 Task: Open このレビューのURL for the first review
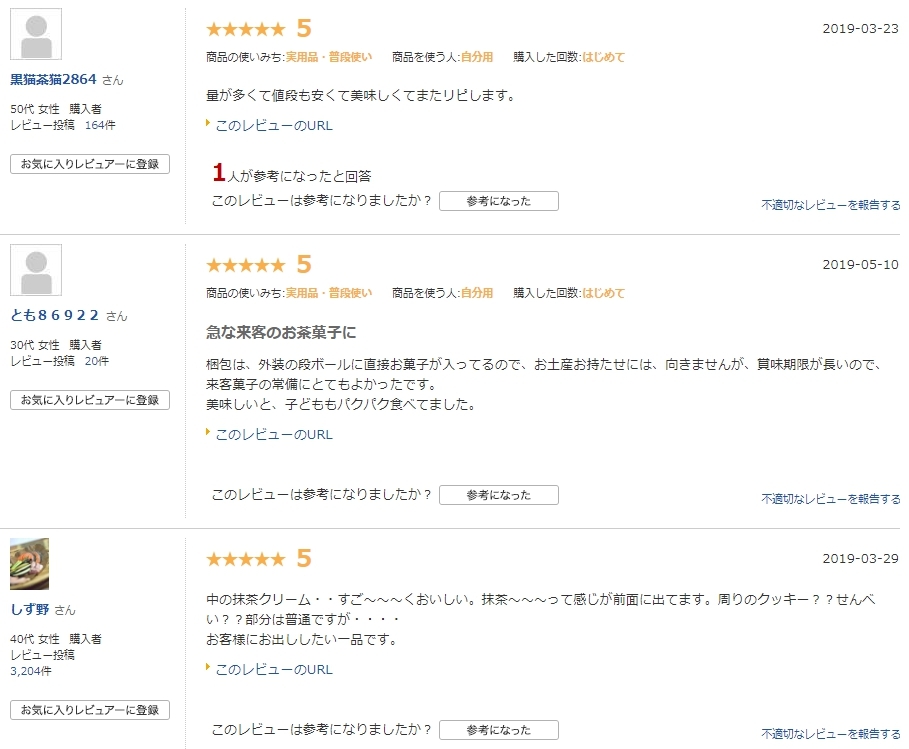274,125
